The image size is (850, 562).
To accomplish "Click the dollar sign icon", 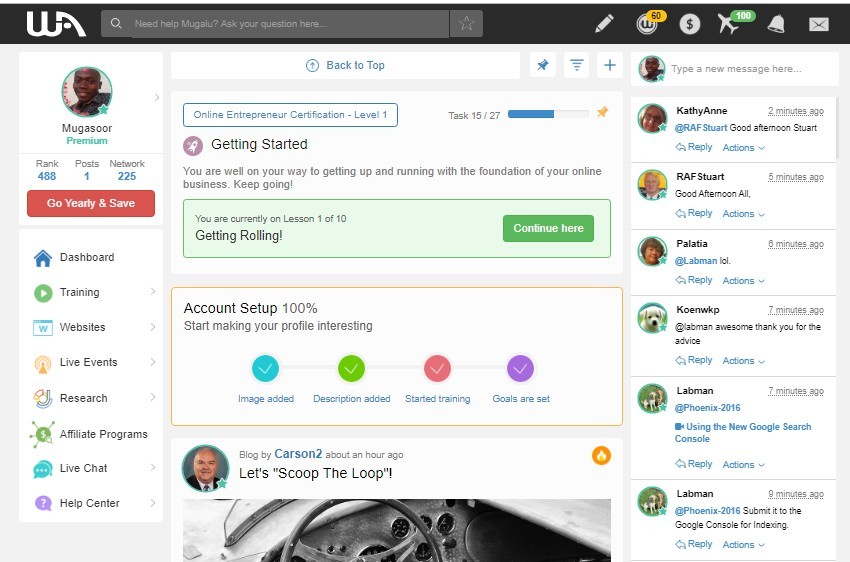I will pos(690,24).
